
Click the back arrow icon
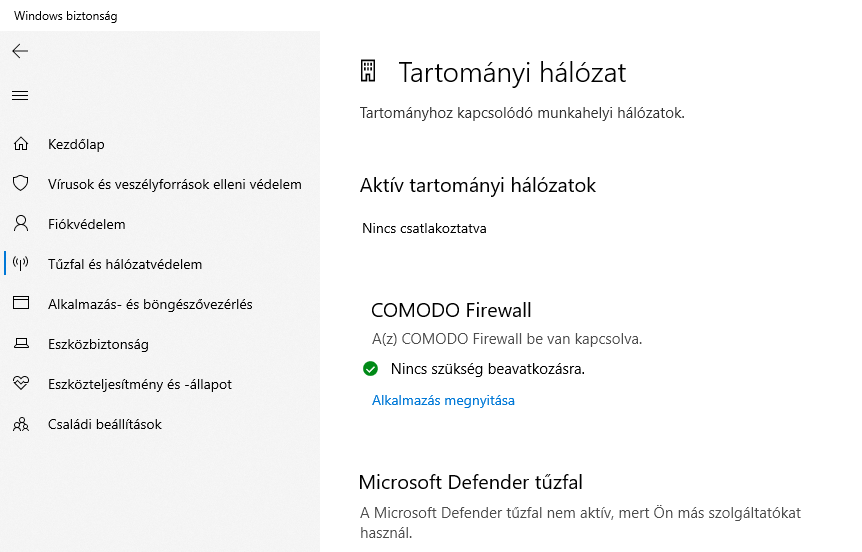point(20,51)
